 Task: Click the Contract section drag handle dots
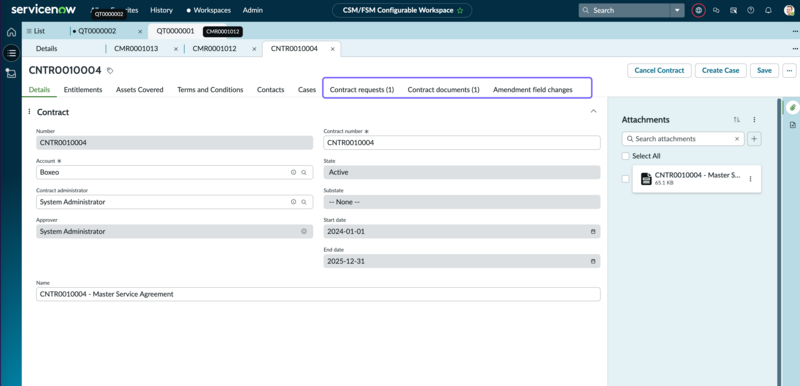click(29, 111)
